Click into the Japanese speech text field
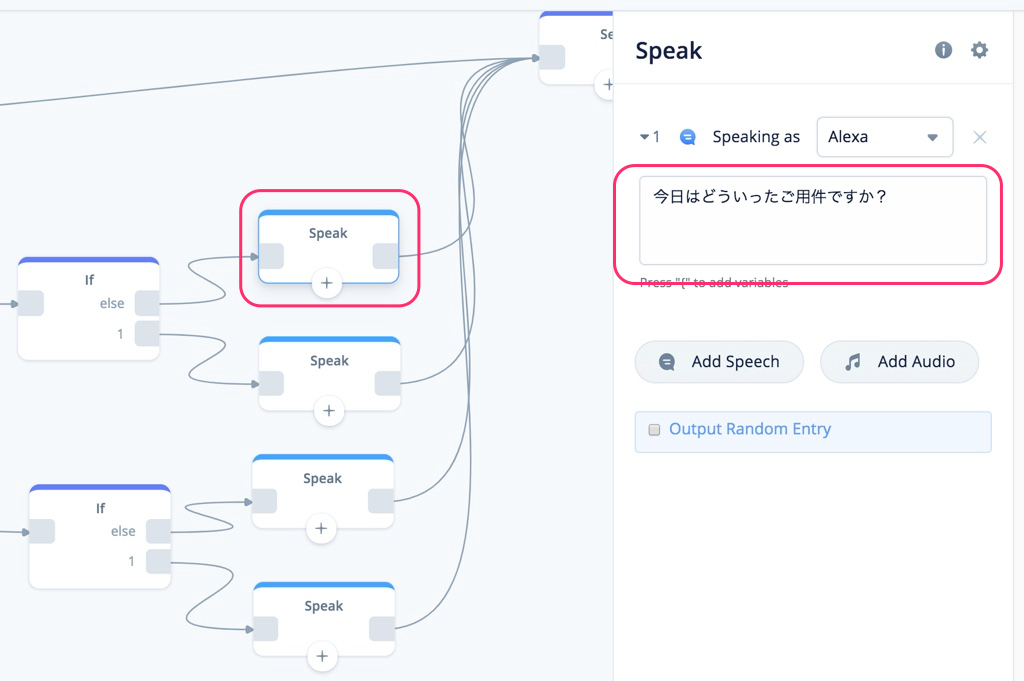 [x=812, y=221]
